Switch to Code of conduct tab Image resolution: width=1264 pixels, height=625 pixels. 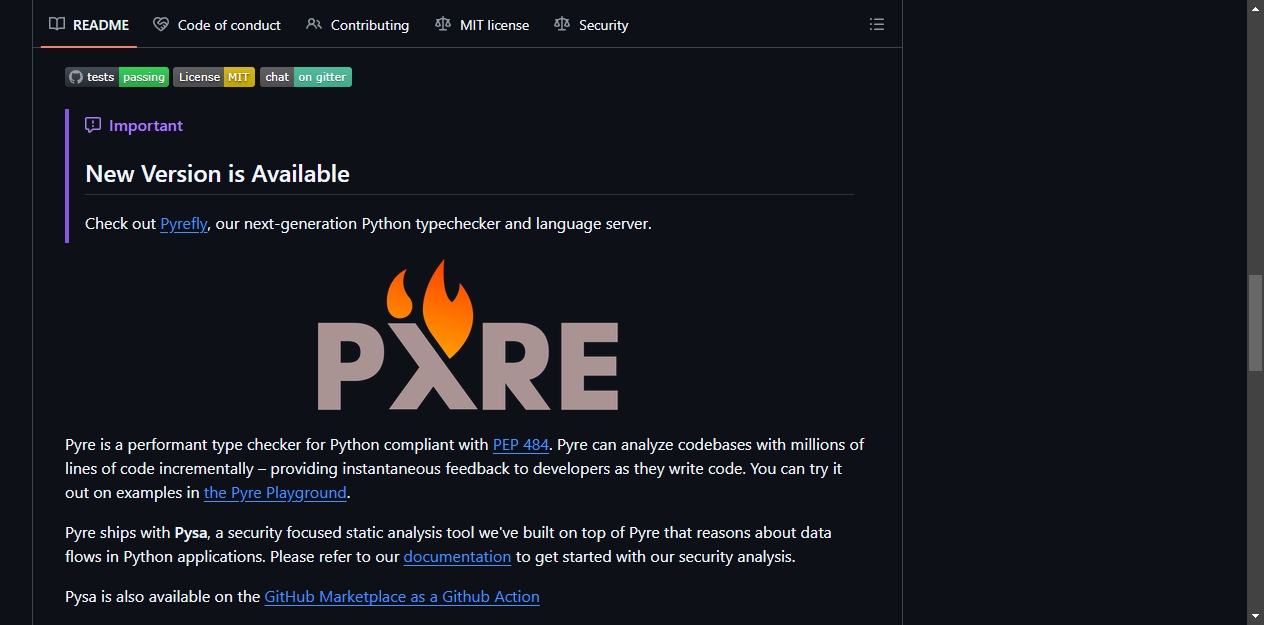tap(217, 24)
